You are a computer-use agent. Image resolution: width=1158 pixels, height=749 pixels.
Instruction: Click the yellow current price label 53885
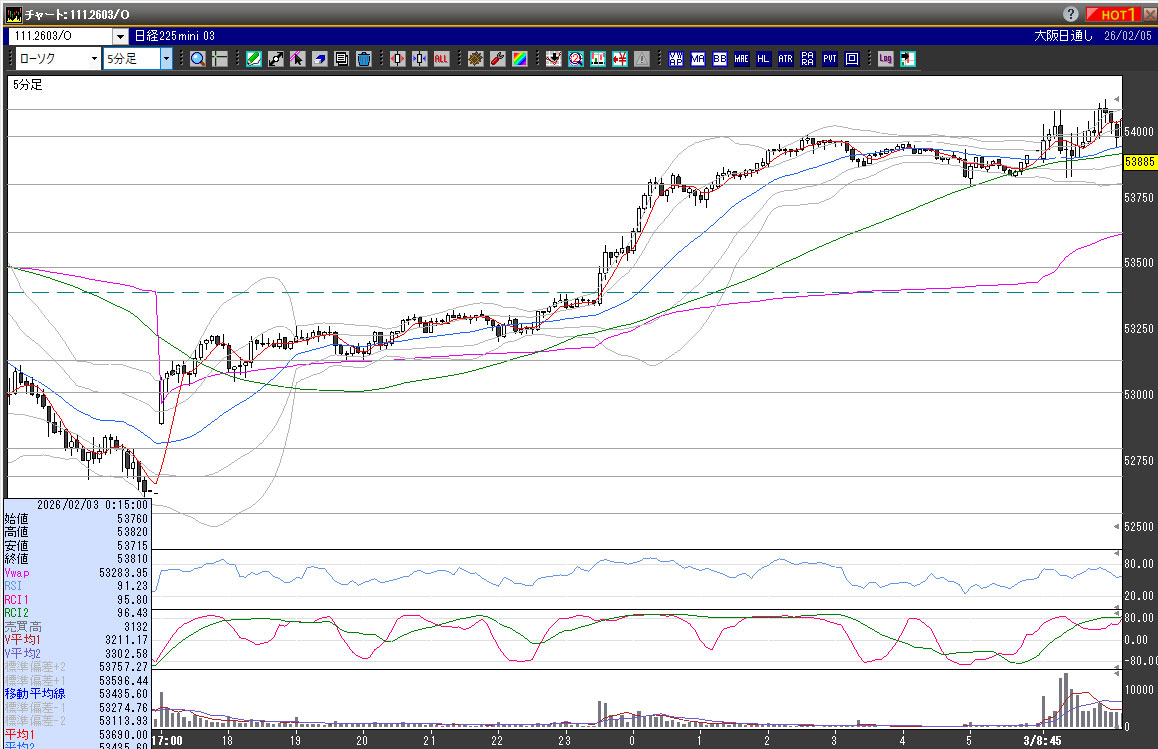1140,161
